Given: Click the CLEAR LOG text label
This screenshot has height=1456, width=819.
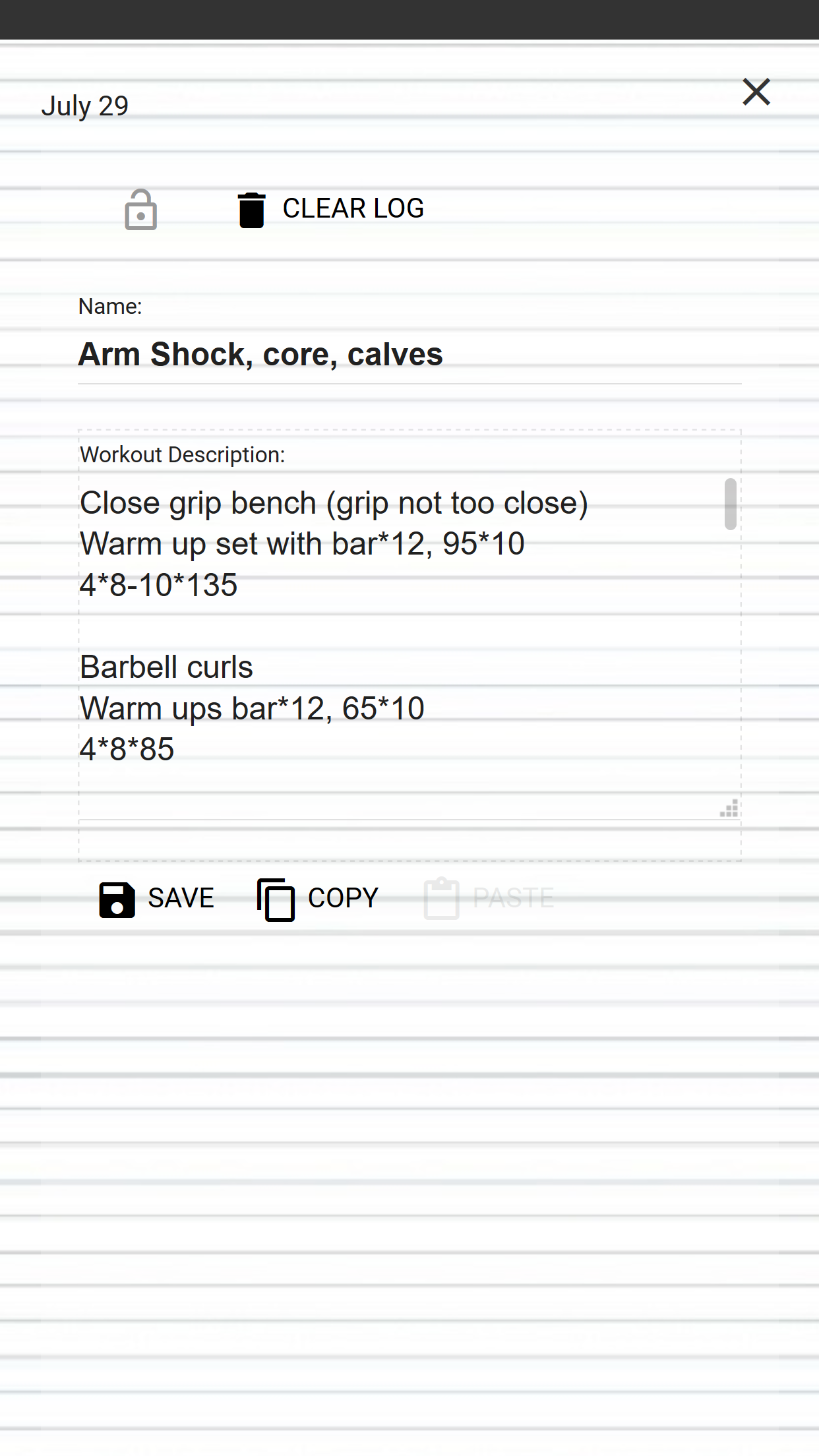Looking at the screenshot, I should (x=353, y=208).
